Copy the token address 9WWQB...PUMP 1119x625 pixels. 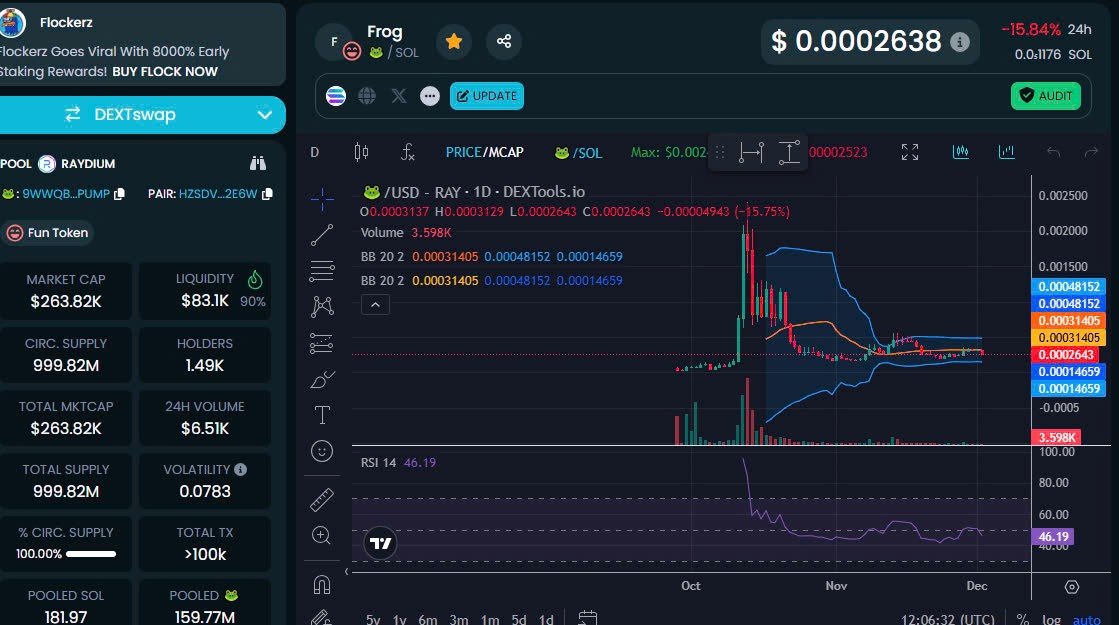[119, 193]
